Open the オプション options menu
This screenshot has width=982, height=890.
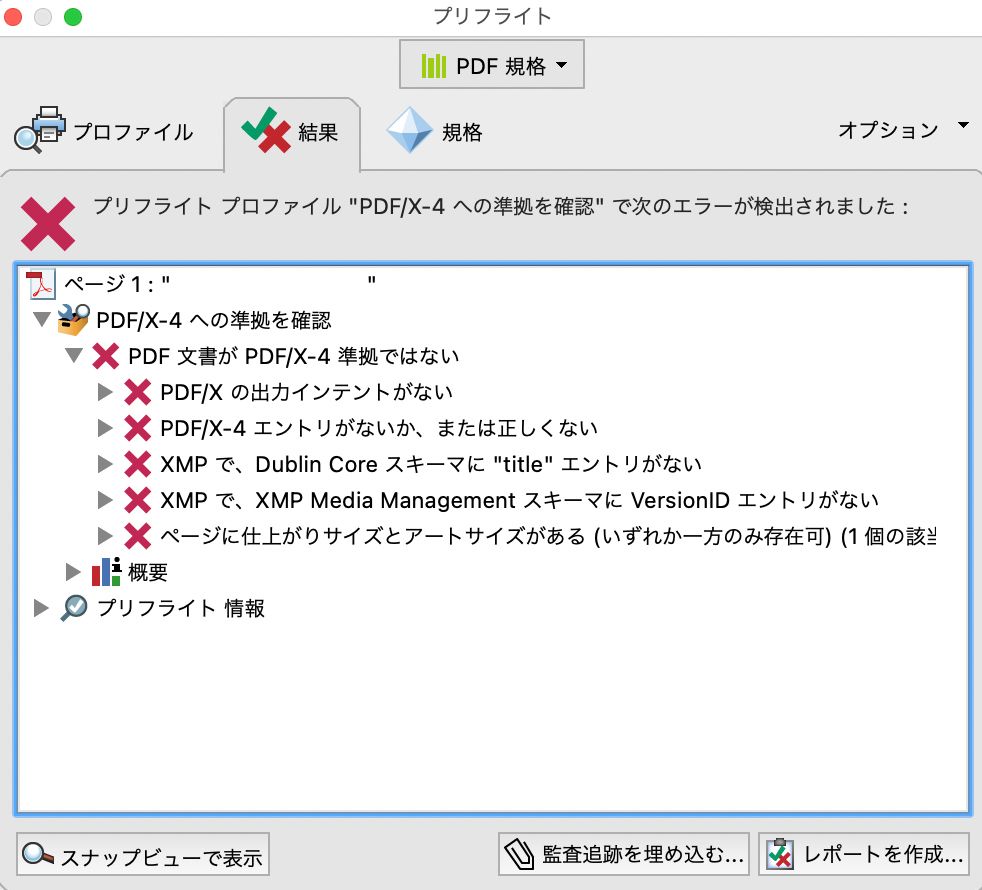pos(902,129)
